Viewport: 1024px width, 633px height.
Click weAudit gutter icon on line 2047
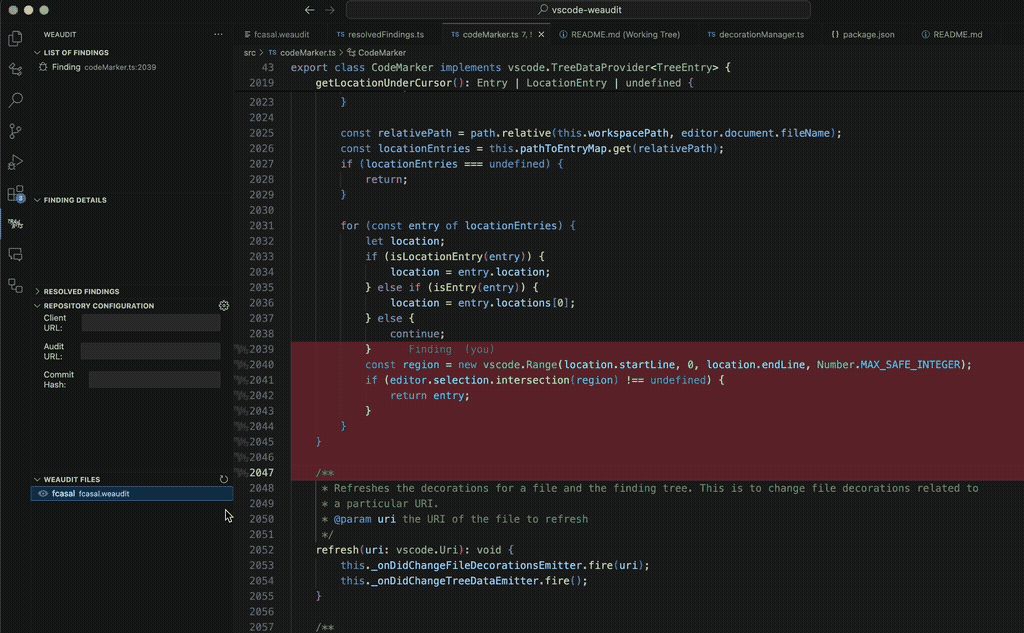241,473
